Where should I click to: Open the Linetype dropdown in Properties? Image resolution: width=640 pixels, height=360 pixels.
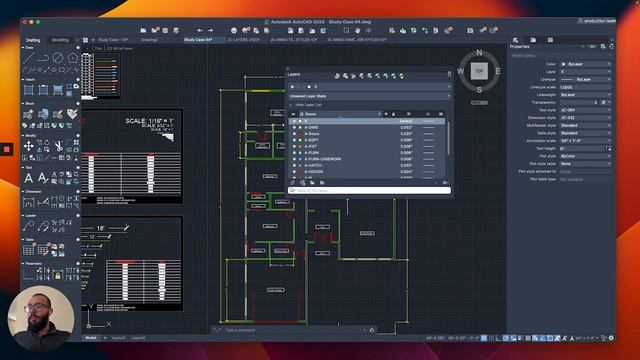pos(585,80)
